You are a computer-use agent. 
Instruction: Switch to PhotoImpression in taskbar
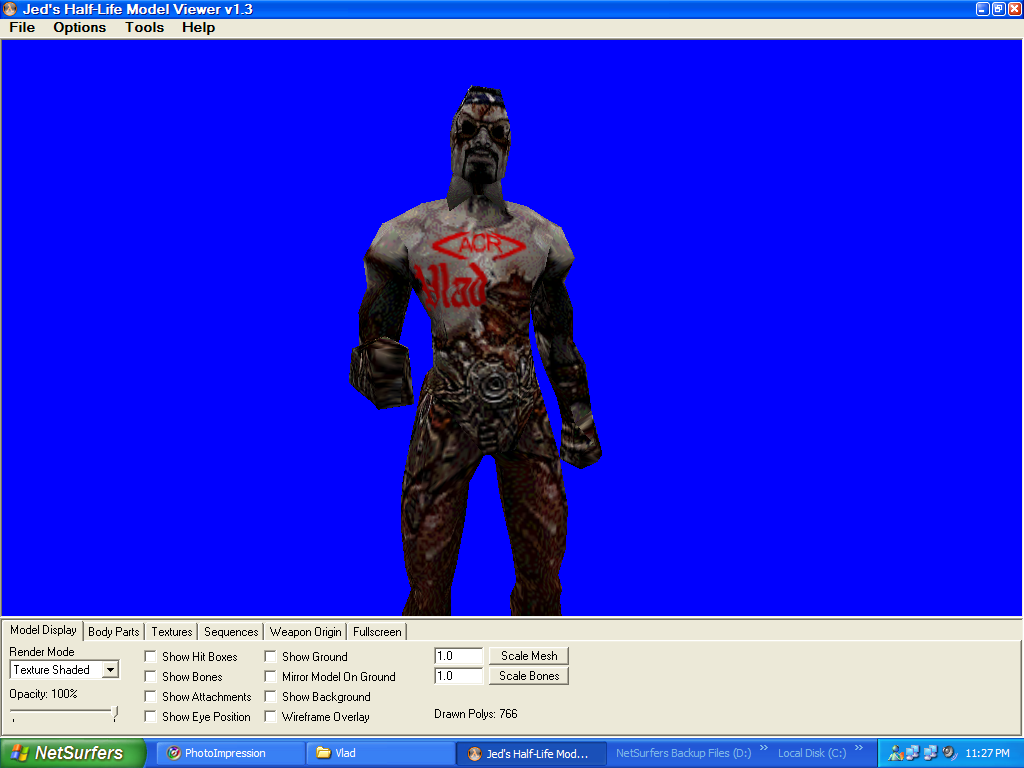click(x=231, y=753)
